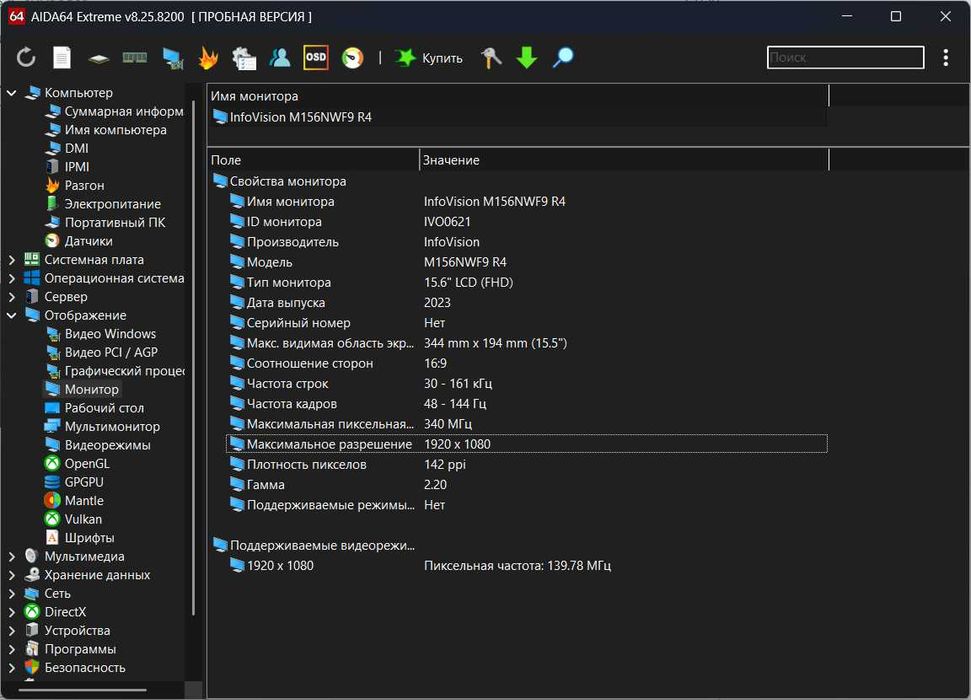Click the Шрифты font icon

pyautogui.click(x=53, y=538)
